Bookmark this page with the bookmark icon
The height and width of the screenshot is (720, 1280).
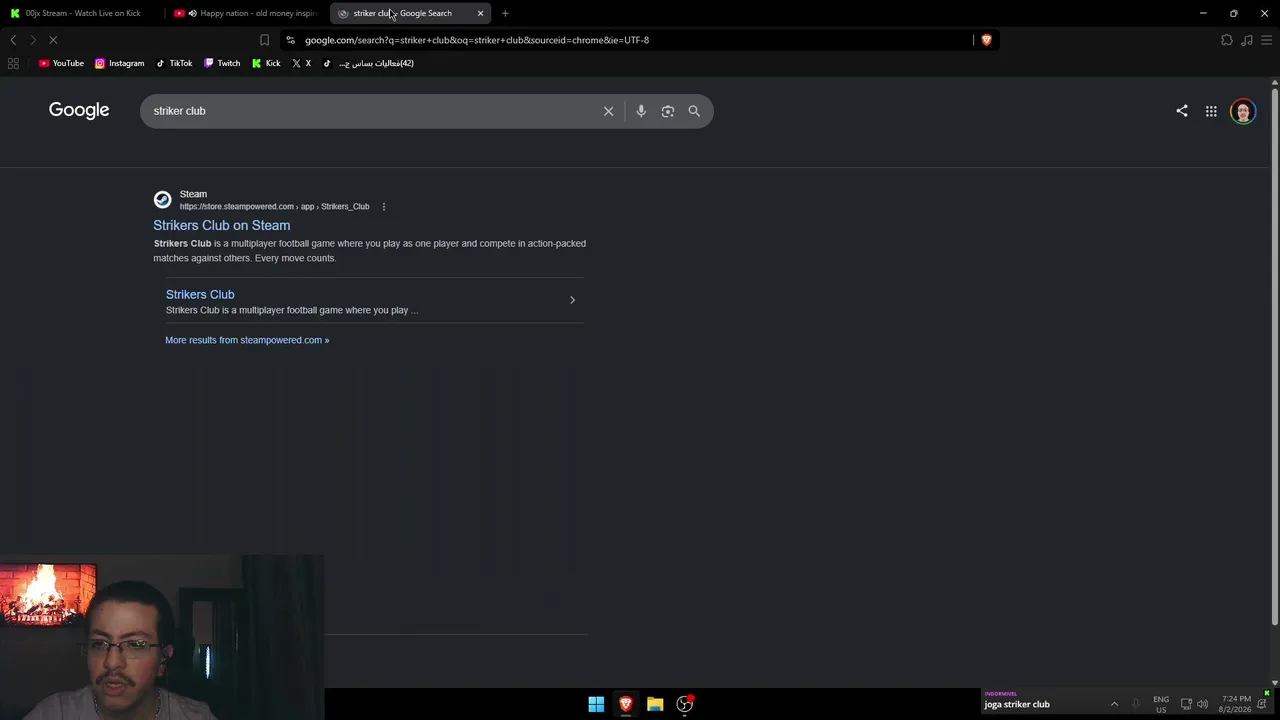click(x=264, y=40)
